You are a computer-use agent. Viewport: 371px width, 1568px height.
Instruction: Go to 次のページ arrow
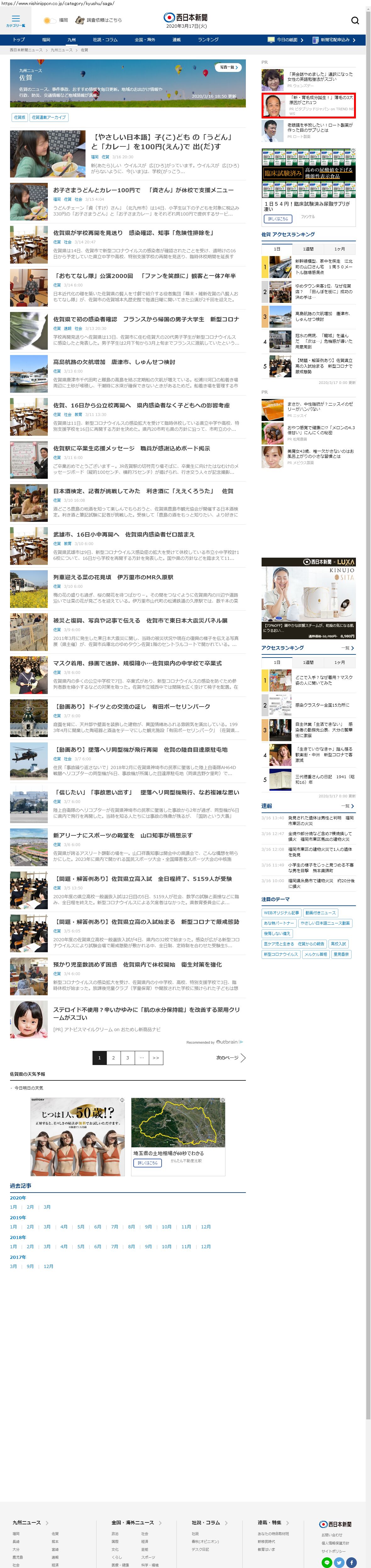pyautogui.click(x=231, y=1057)
